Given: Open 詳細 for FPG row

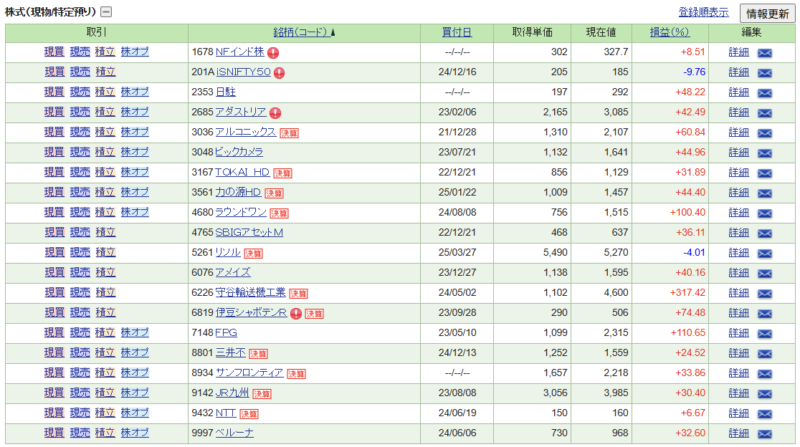Looking at the screenshot, I should (x=738, y=333).
